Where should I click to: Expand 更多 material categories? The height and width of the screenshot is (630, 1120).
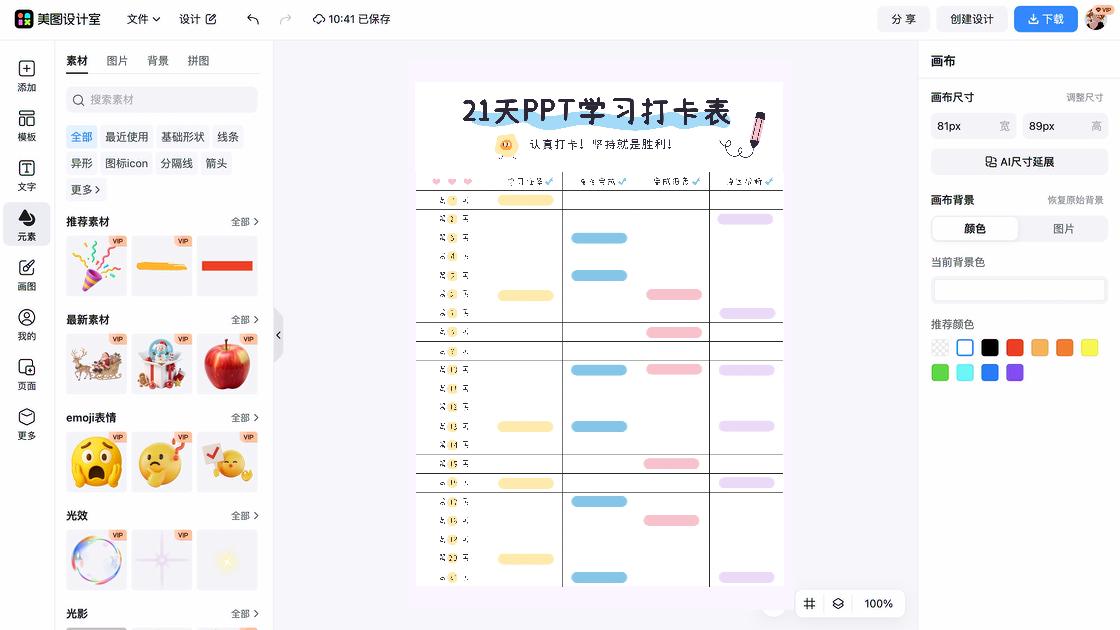tap(85, 190)
